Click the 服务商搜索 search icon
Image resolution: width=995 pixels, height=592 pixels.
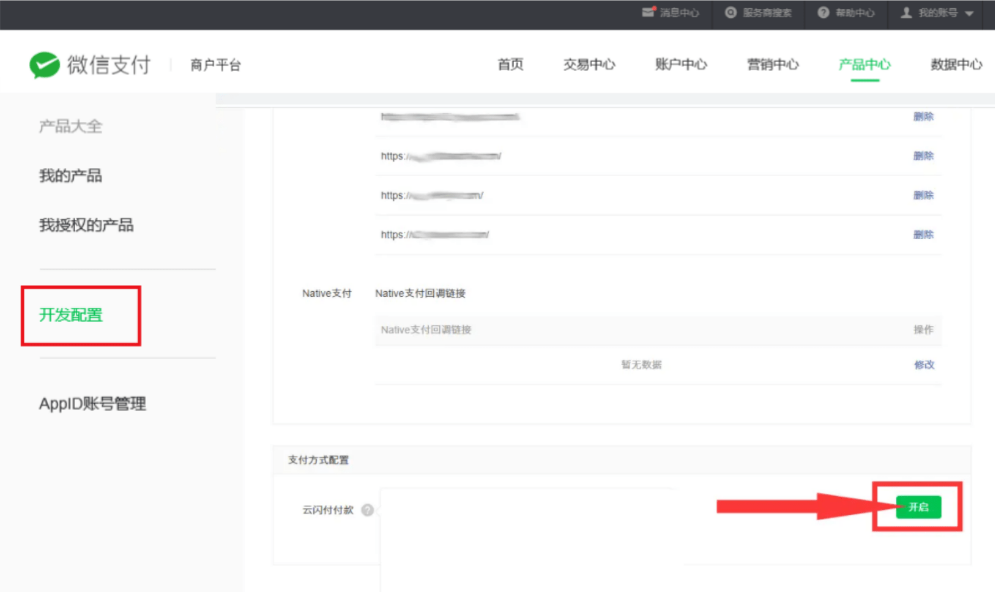point(732,13)
